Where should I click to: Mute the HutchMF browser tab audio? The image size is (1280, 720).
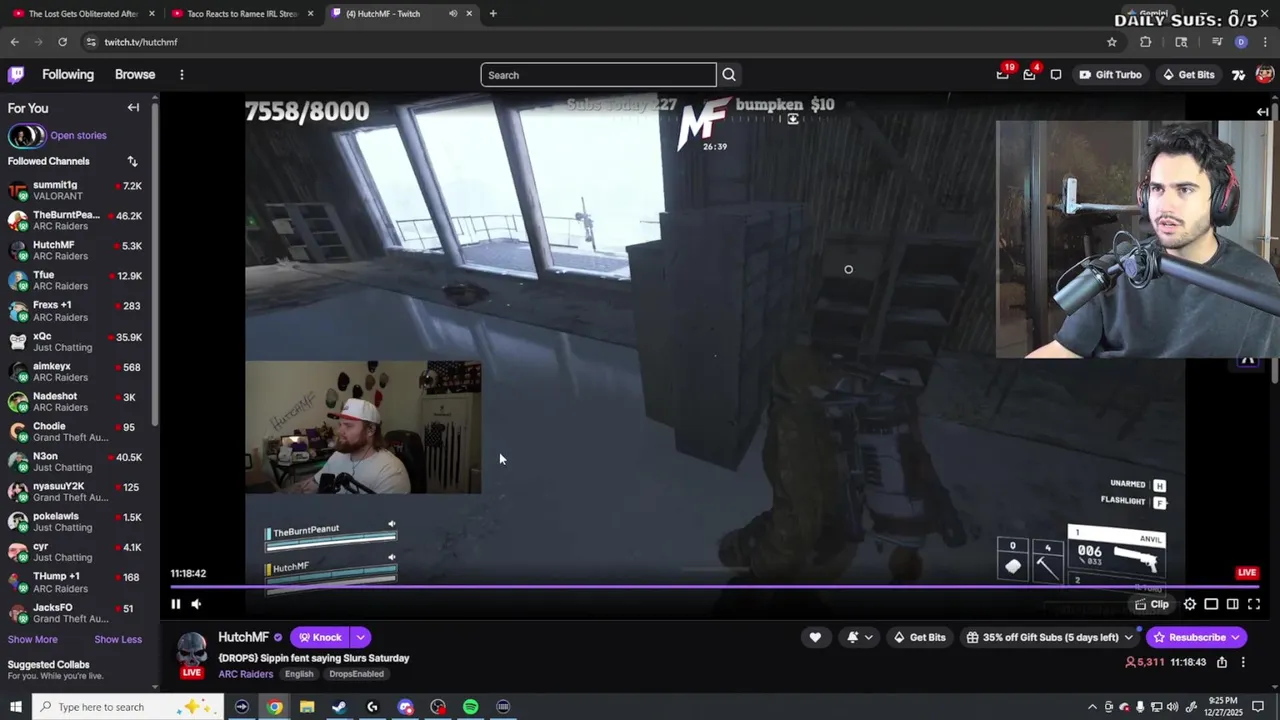(x=453, y=14)
